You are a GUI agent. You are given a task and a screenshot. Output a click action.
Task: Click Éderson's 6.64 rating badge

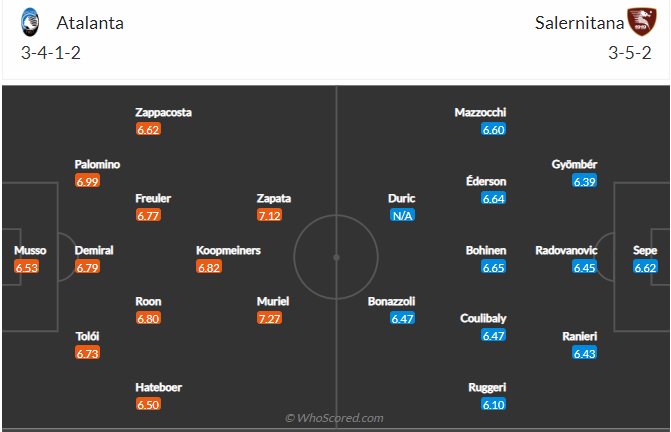point(494,198)
